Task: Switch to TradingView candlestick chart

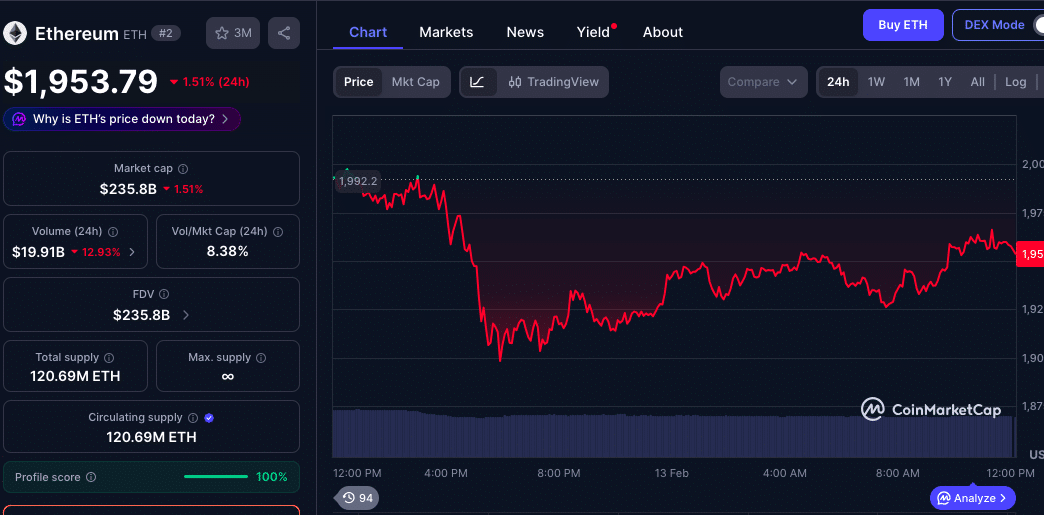Action: tap(553, 82)
